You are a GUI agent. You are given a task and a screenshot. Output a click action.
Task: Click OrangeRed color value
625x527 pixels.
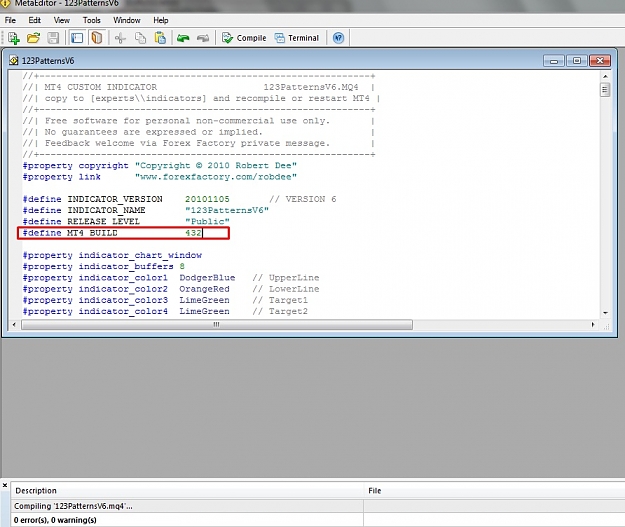(204, 289)
